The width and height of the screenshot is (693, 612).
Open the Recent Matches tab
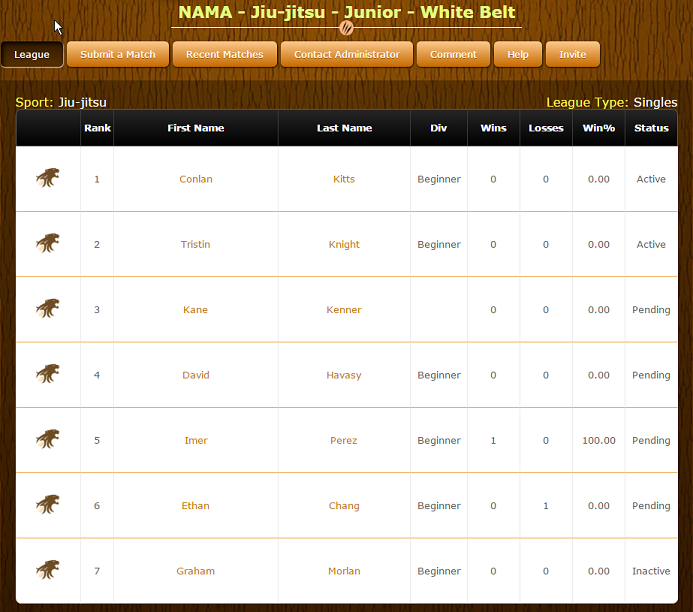(225, 54)
